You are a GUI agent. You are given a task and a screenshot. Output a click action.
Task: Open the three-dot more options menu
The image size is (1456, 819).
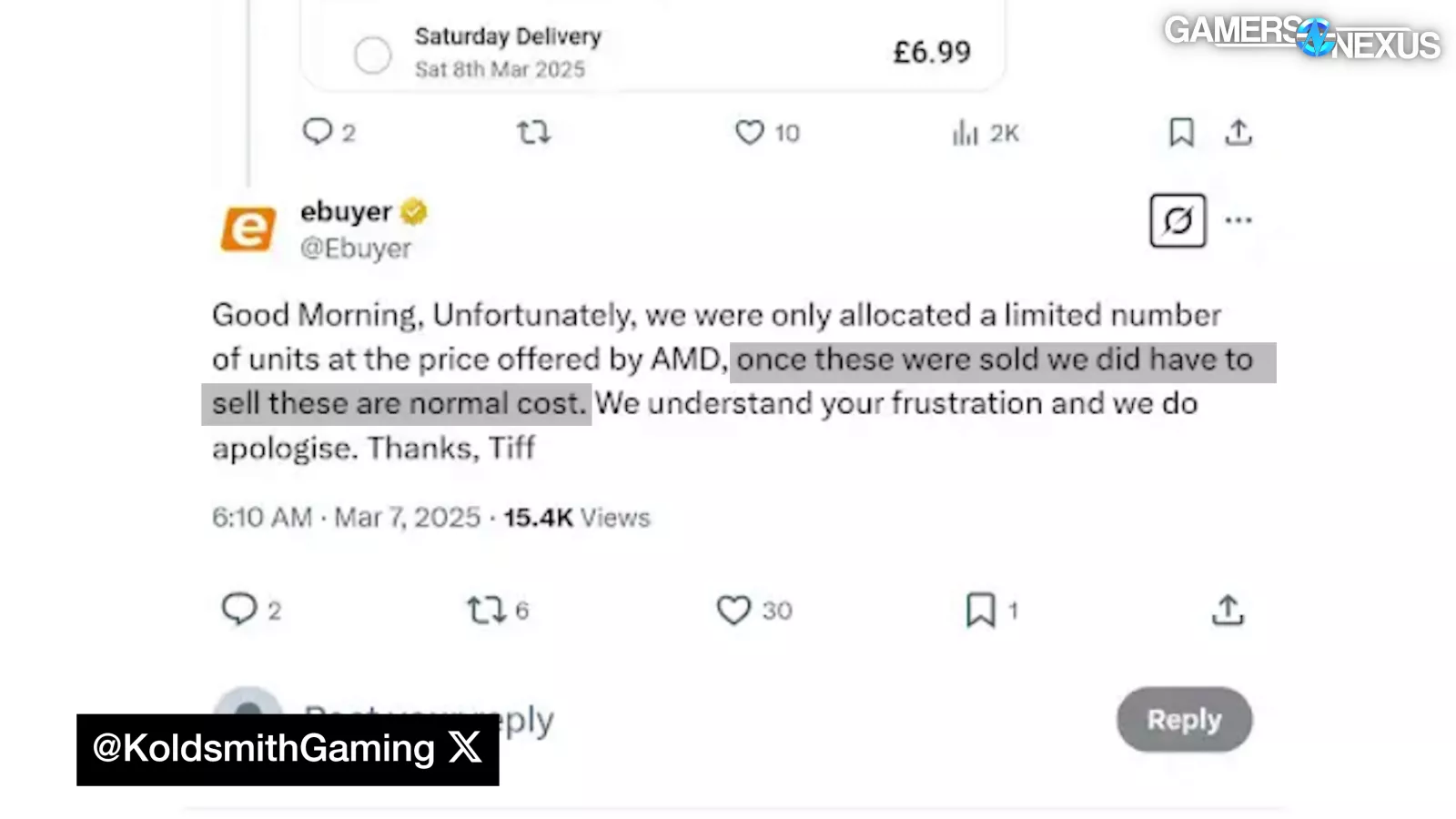click(x=1239, y=220)
